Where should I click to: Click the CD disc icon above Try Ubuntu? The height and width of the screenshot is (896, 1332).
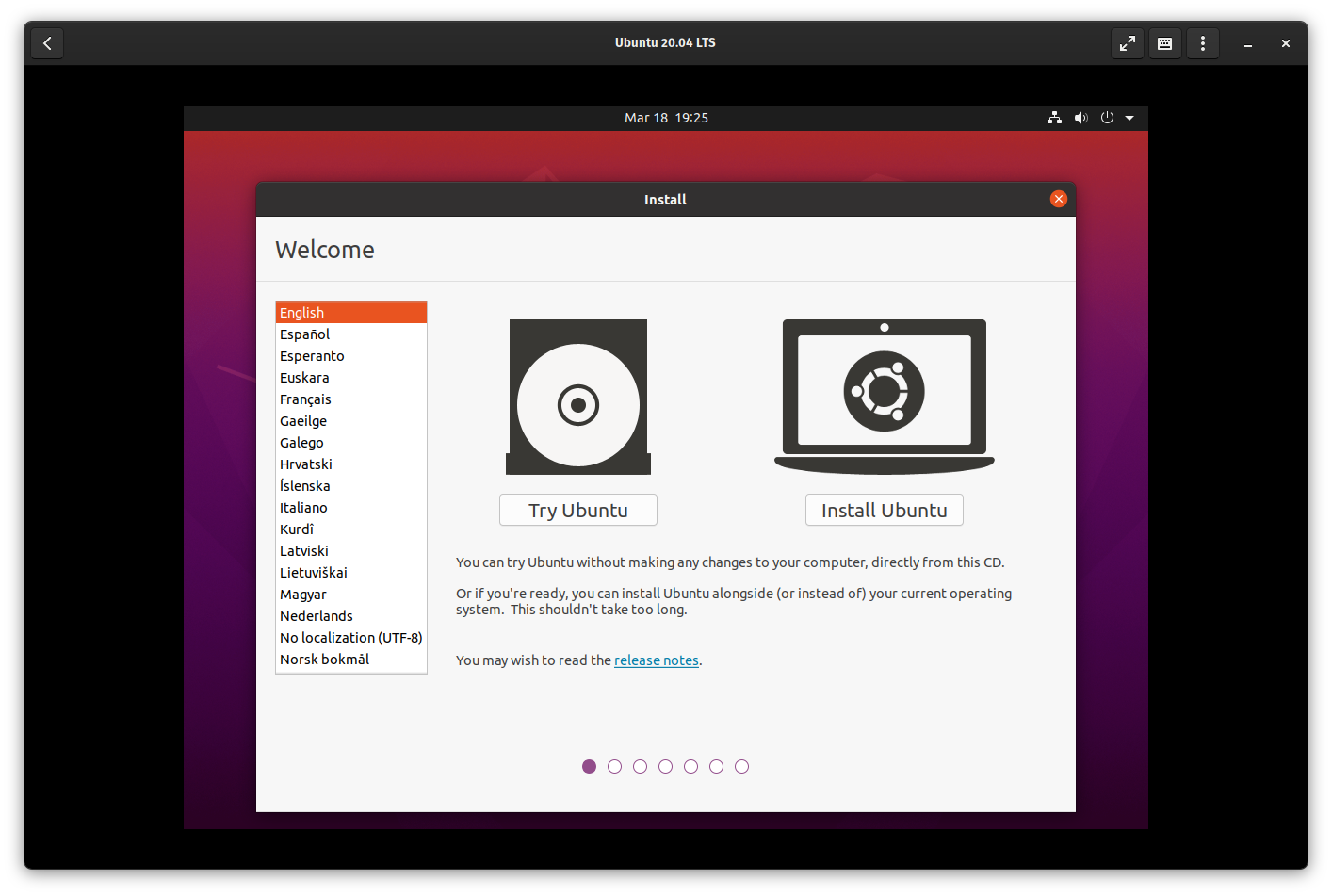point(577,397)
